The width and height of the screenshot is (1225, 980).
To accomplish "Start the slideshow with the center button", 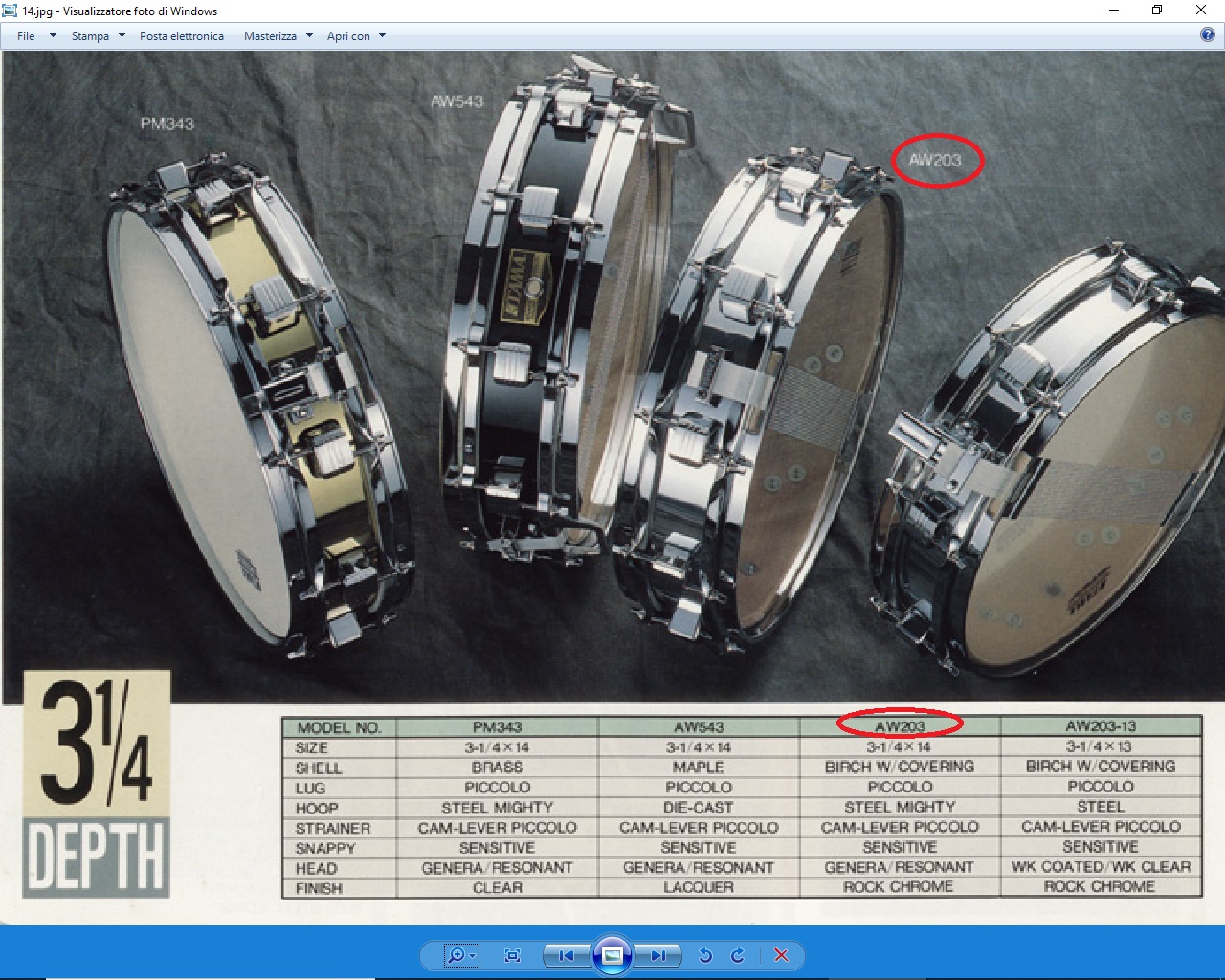I will pyautogui.click(x=612, y=955).
